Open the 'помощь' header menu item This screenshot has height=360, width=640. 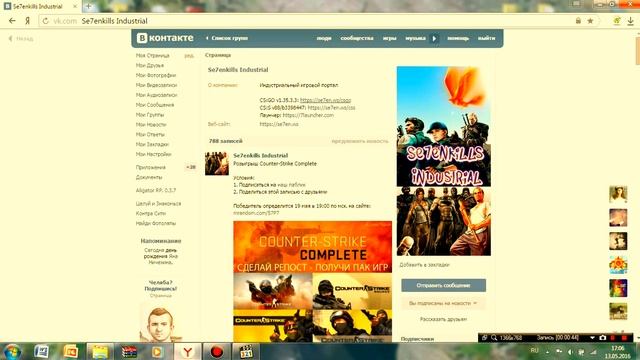tap(458, 38)
